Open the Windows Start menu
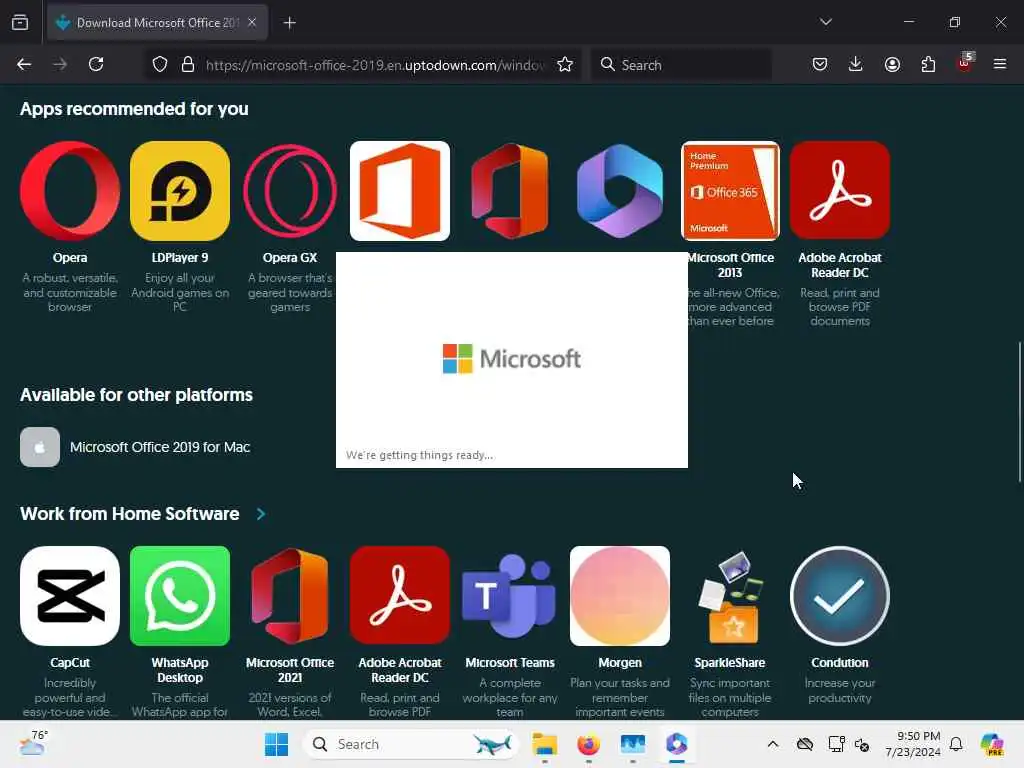 coord(276,744)
